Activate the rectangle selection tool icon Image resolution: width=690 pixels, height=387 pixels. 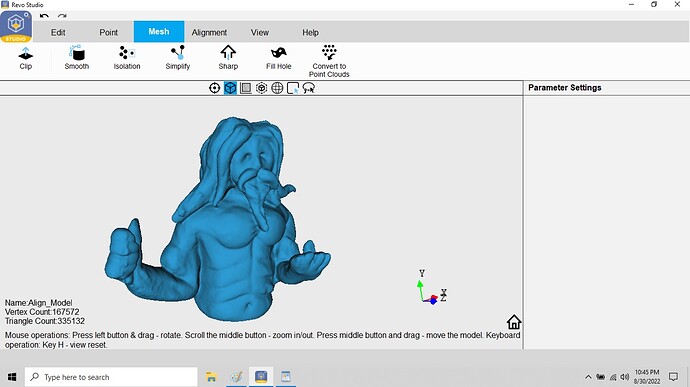[293, 88]
